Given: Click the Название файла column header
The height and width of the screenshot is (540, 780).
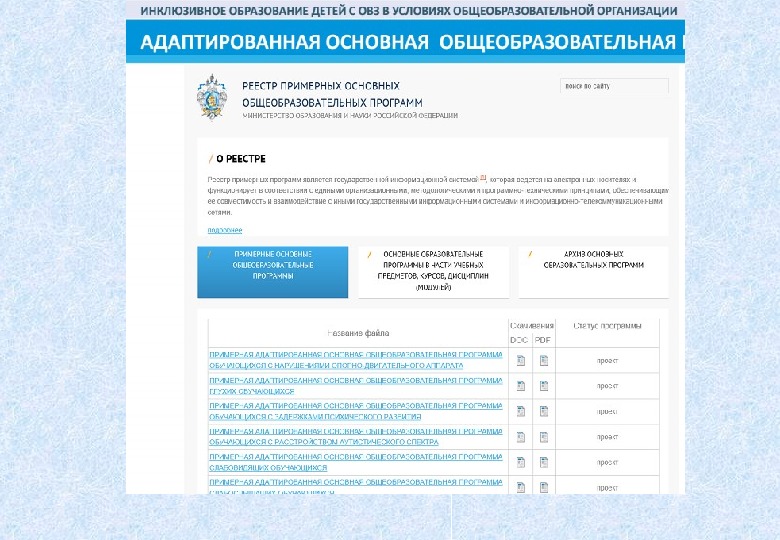Looking at the screenshot, I should [358, 333].
